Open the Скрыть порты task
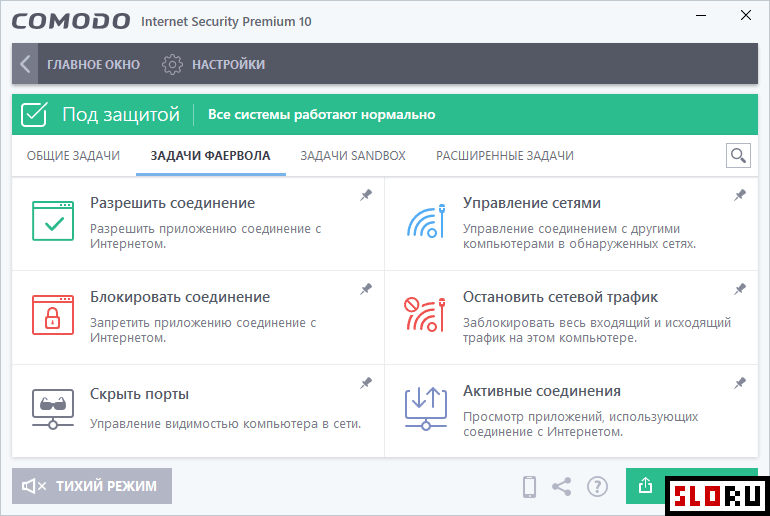This screenshot has width=770, height=516. (x=139, y=394)
